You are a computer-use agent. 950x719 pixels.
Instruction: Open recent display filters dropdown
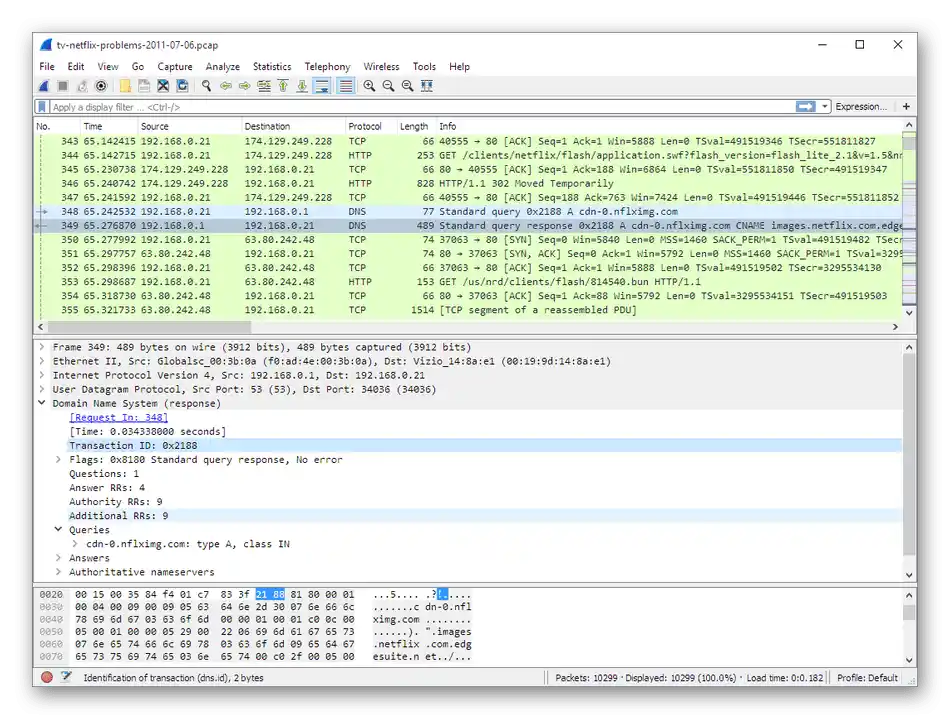click(824, 107)
